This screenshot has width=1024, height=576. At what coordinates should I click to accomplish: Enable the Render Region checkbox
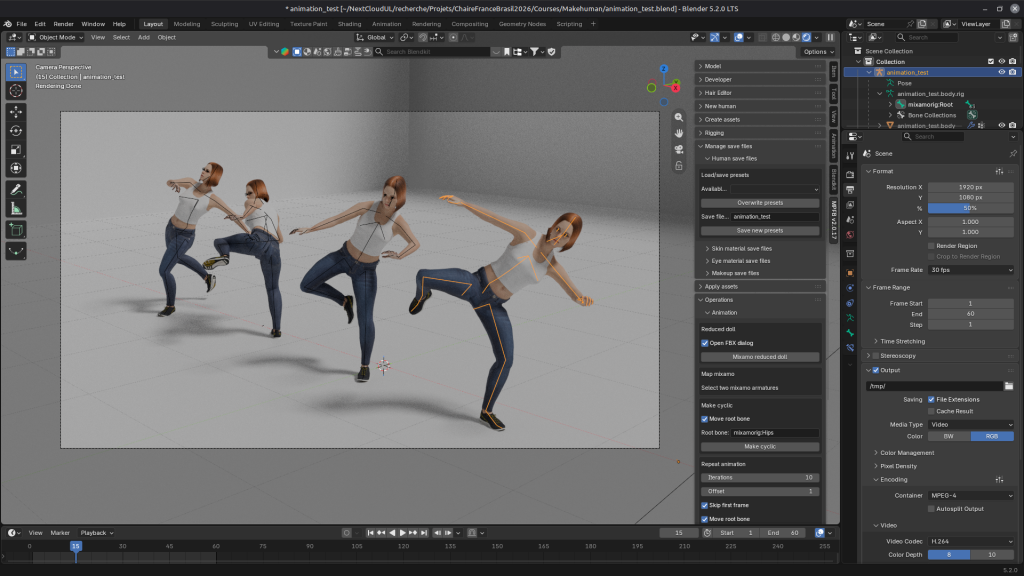point(931,246)
